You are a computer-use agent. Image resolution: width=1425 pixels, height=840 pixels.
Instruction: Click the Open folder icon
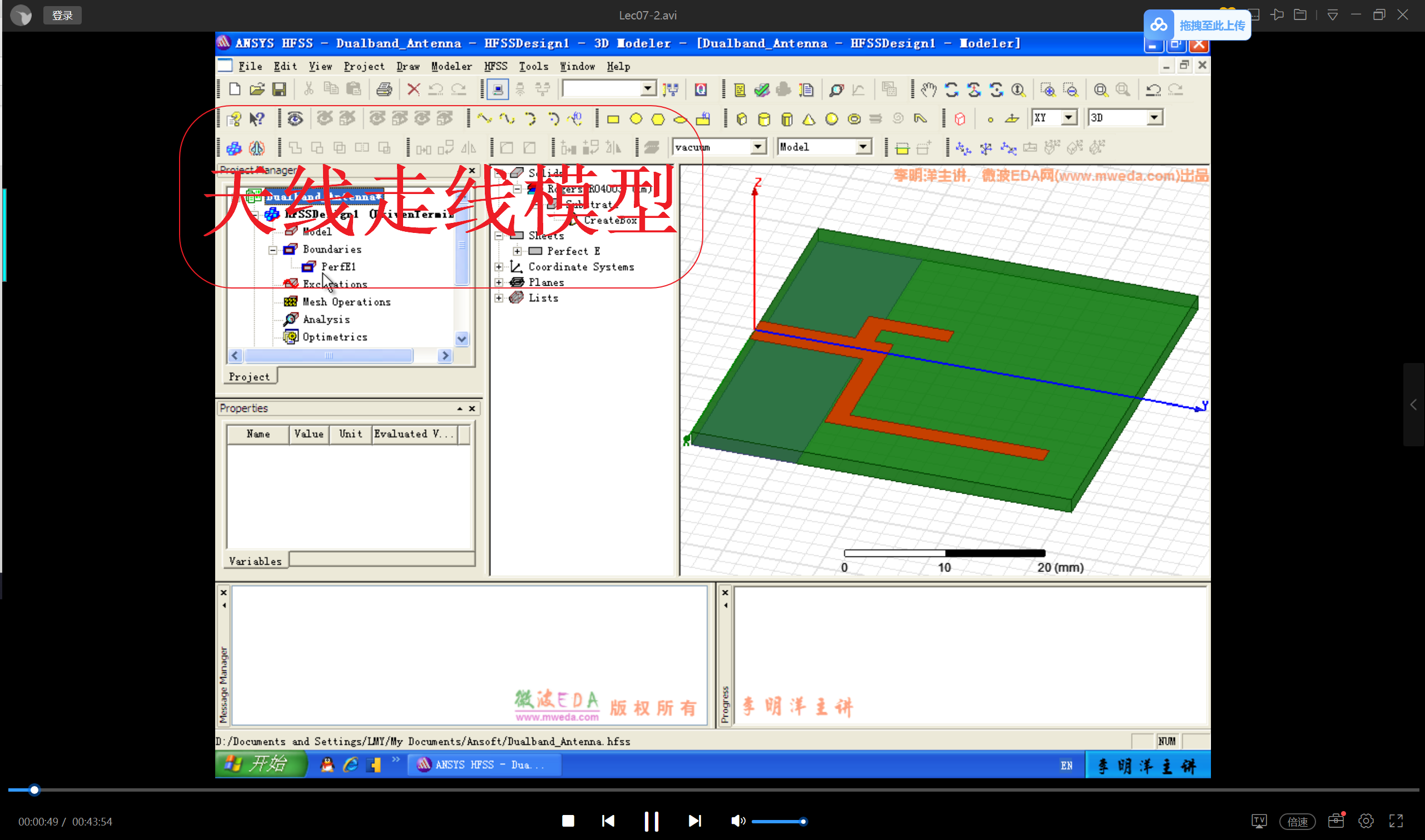coord(257,90)
